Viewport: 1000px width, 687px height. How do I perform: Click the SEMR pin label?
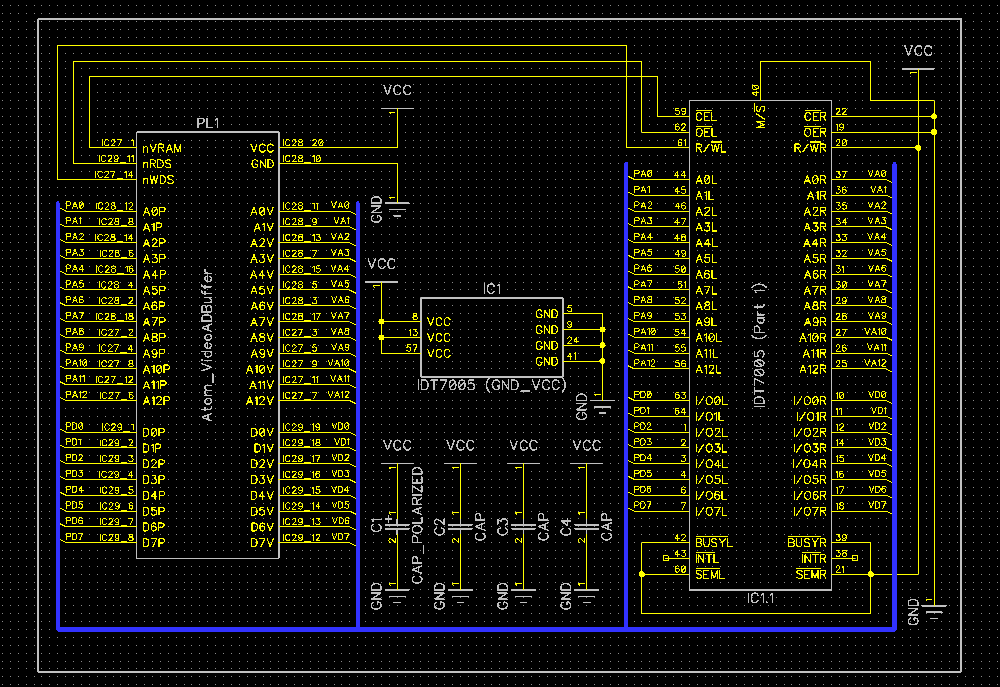click(x=811, y=575)
